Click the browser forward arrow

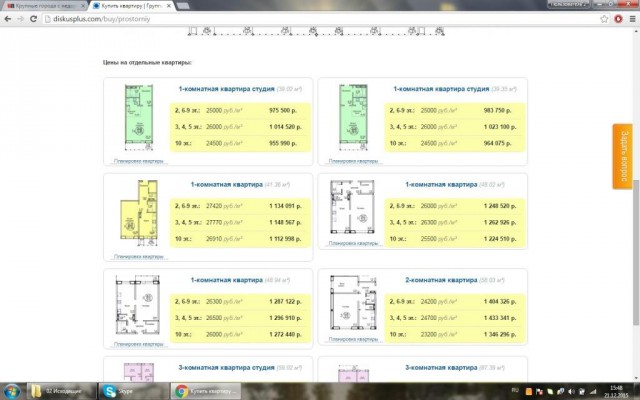20,19
